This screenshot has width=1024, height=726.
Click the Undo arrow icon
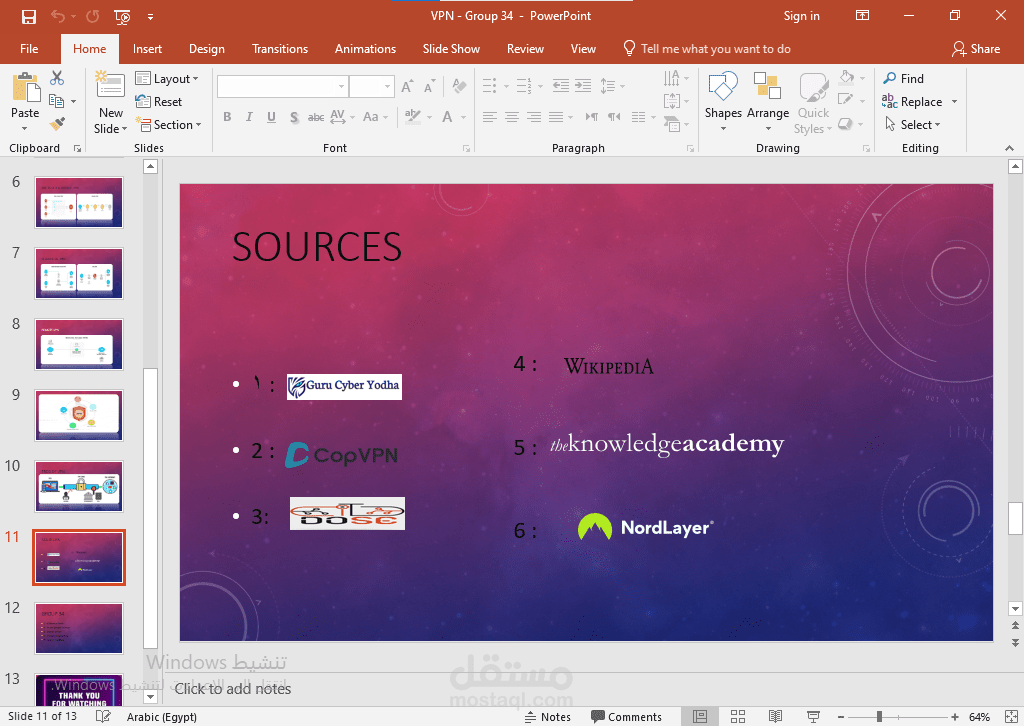click(x=58, y=16)
